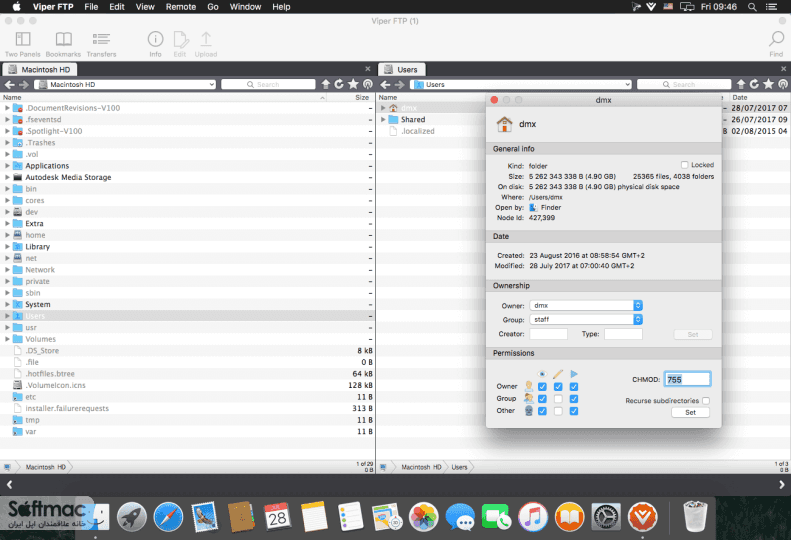Click Bonjour icon in left panel

pos(368,84)
